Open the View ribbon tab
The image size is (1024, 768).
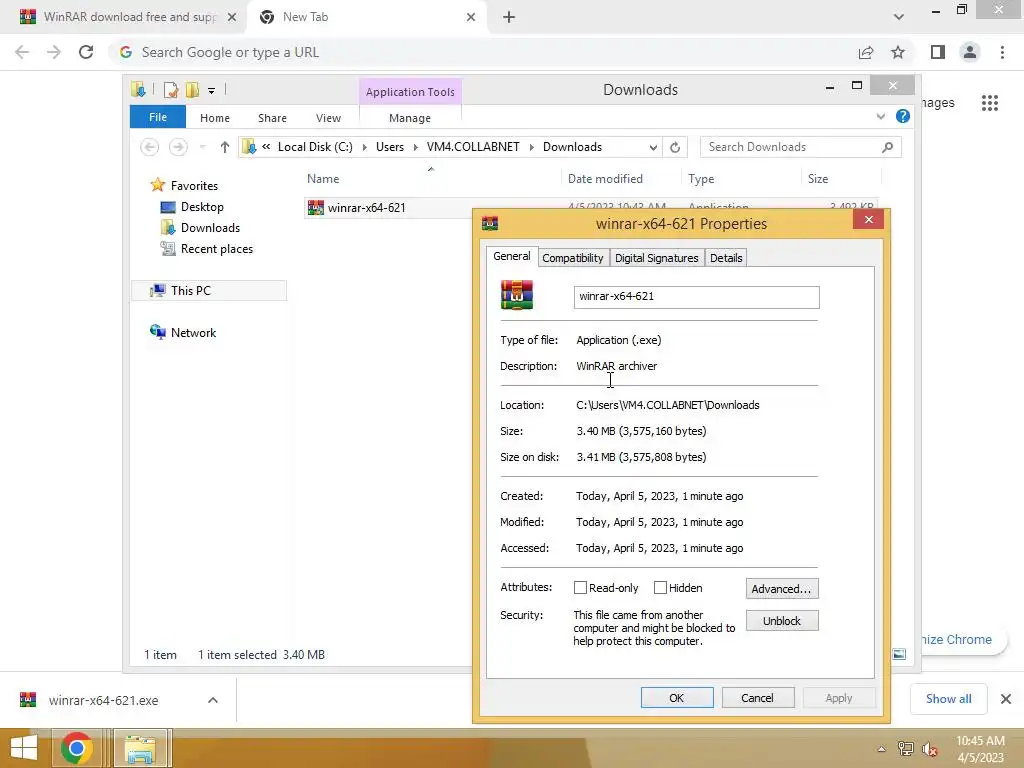click(x=328, y=118)
